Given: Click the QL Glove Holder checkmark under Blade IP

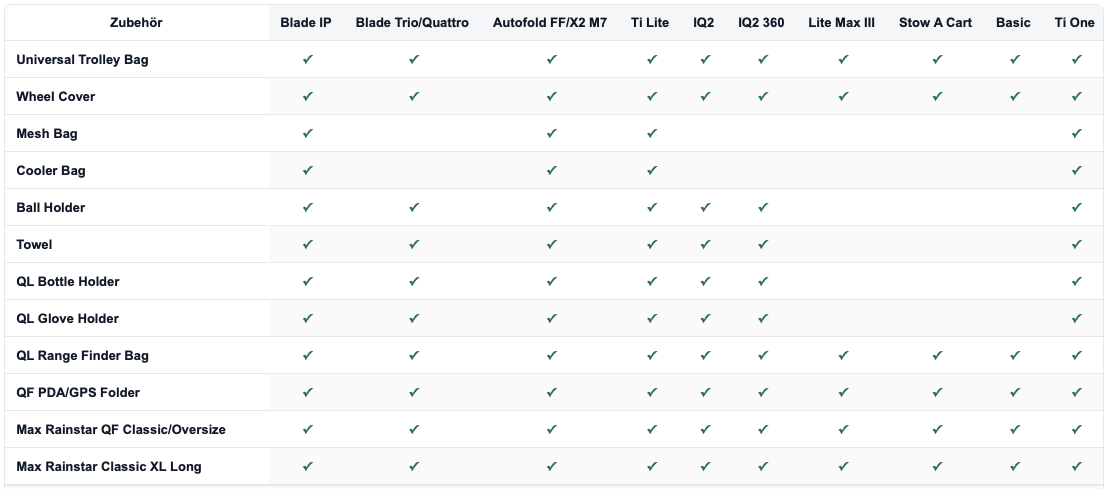Looking at the screenshot, I should point(307,318).
